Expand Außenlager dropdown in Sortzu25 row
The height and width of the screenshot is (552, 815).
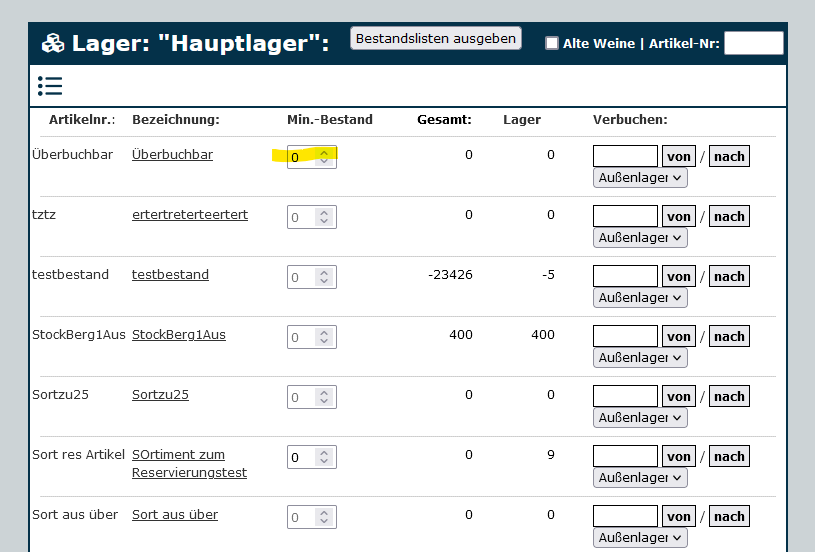point(640,418)
